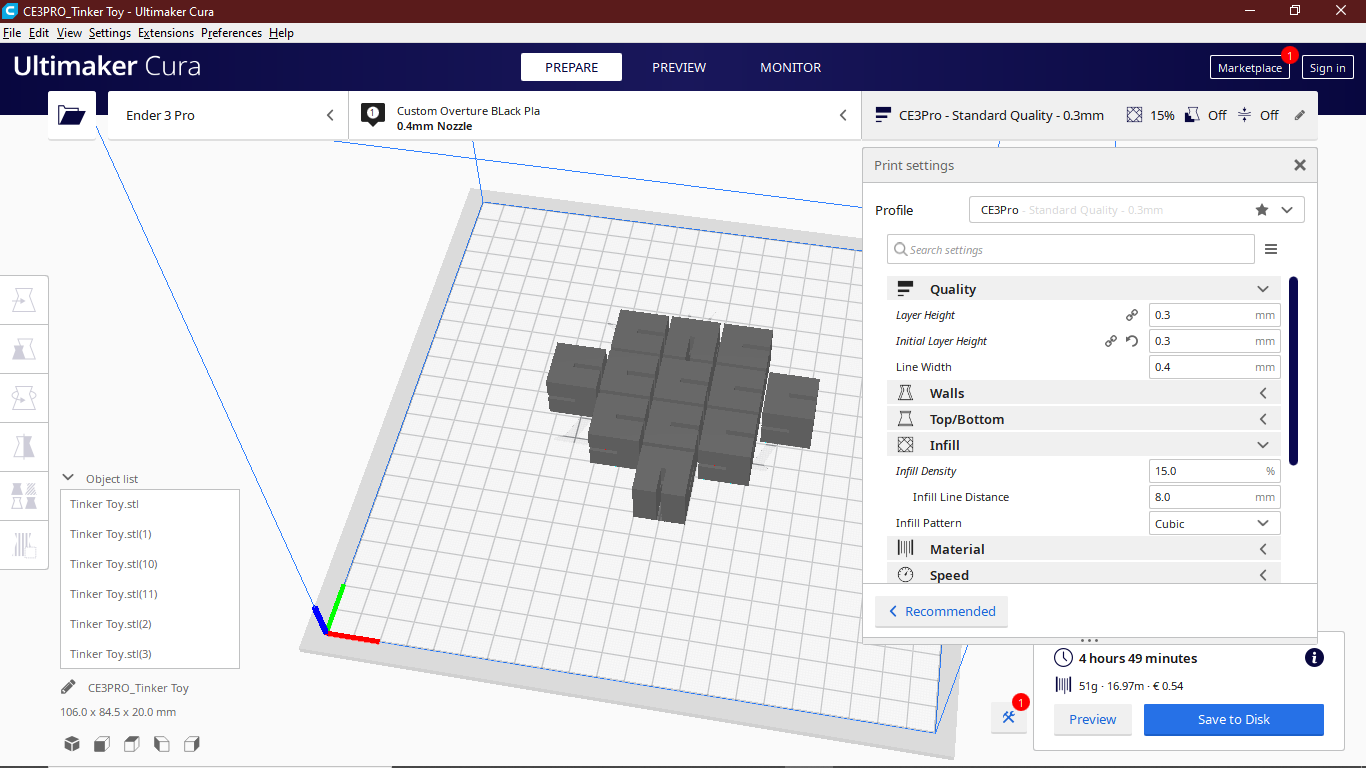Open the Ender 3 Pro printer selector
Image resolution: width=1366 pixels, height=768 pixels.
click(228, 115)
